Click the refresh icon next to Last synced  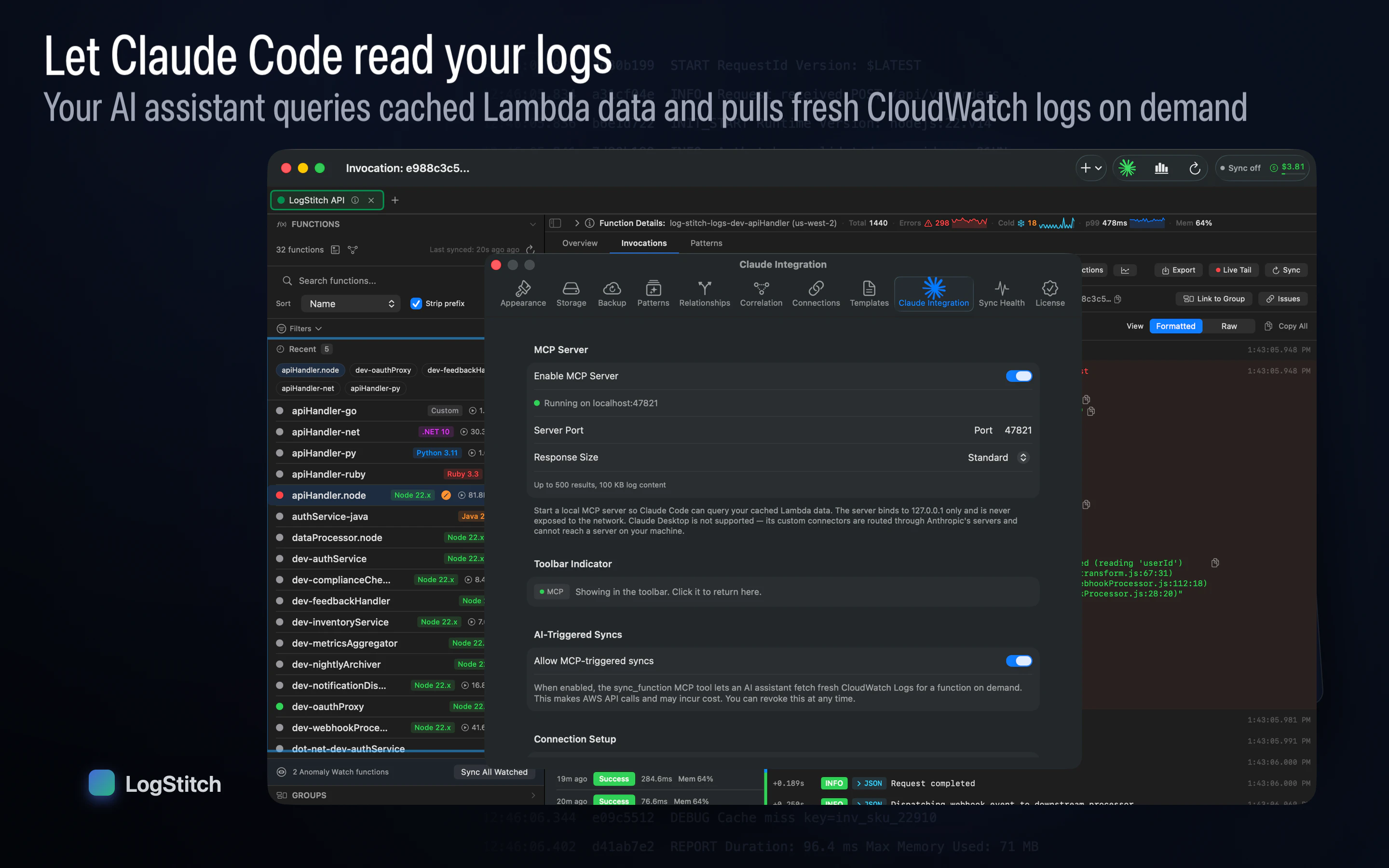[531, 249]
